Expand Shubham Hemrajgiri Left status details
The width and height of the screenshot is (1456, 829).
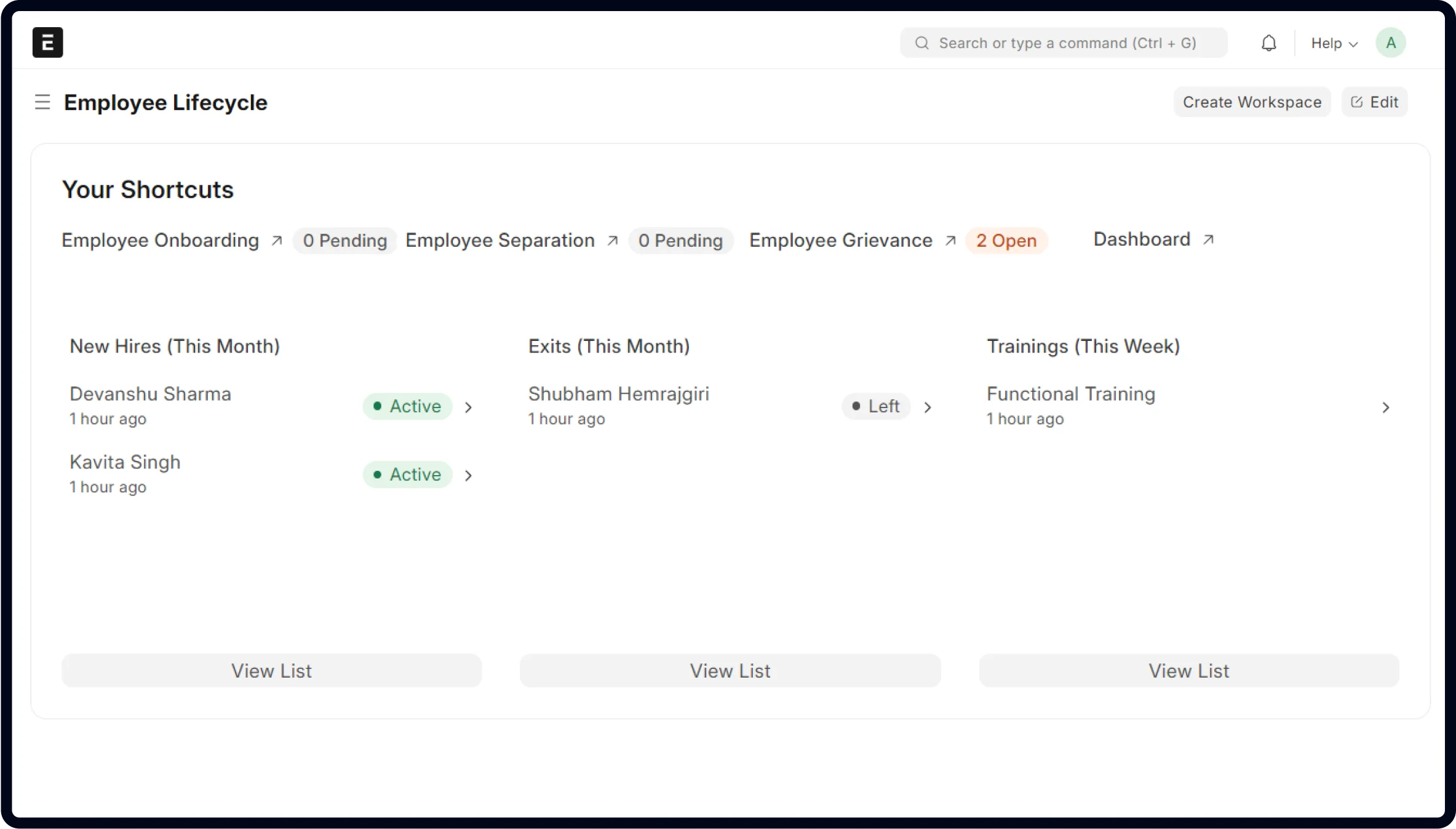point(927,406)
